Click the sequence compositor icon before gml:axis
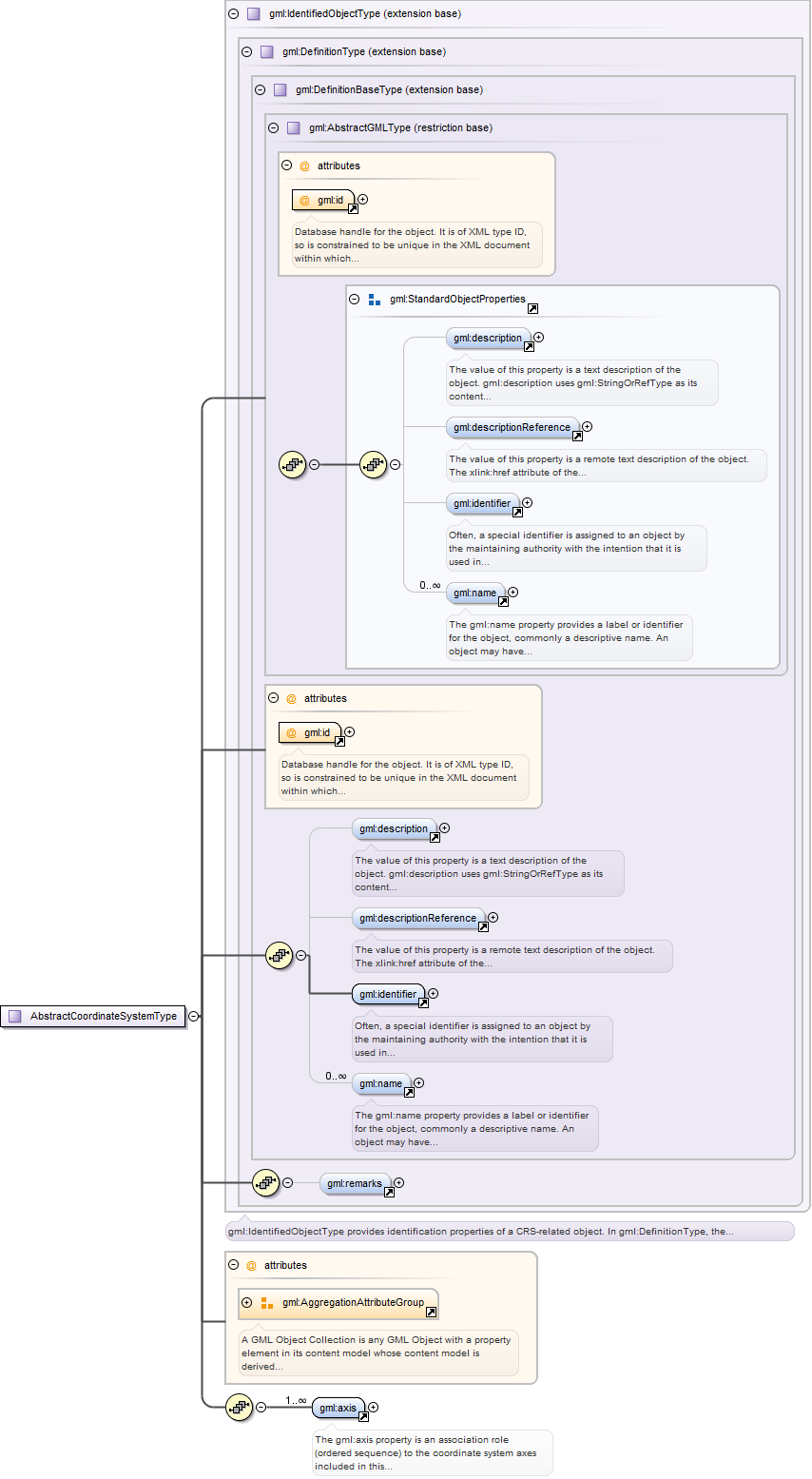This screenshot has height=1479, width=812. [239, 1407]
